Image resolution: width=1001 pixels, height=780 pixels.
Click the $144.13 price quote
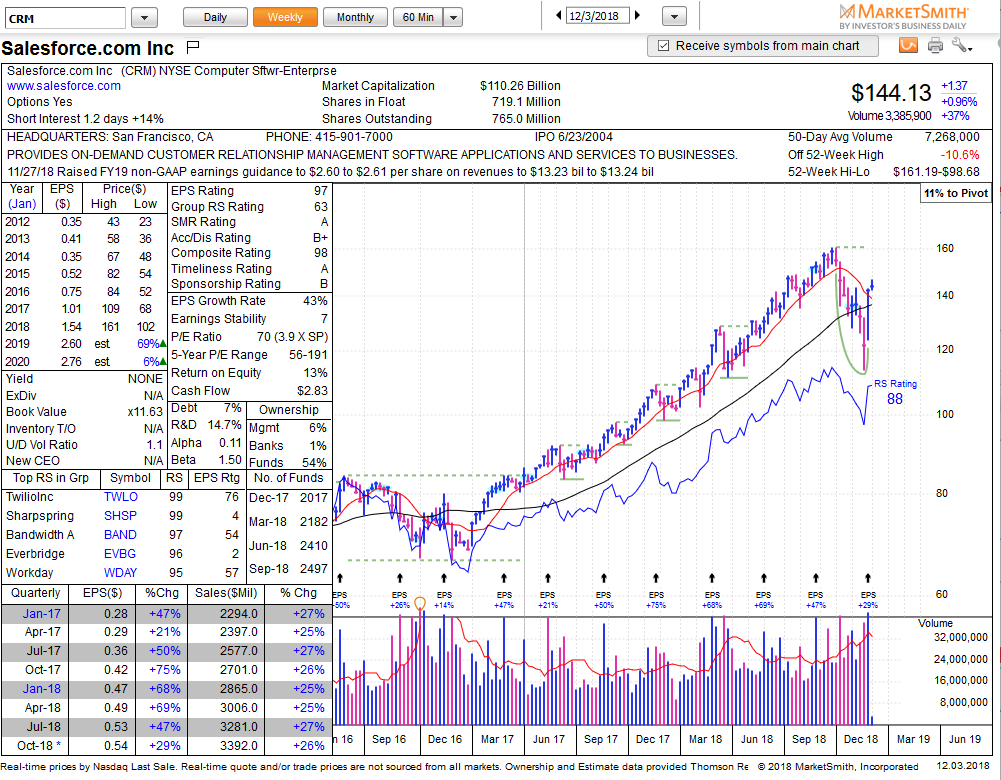891,93
